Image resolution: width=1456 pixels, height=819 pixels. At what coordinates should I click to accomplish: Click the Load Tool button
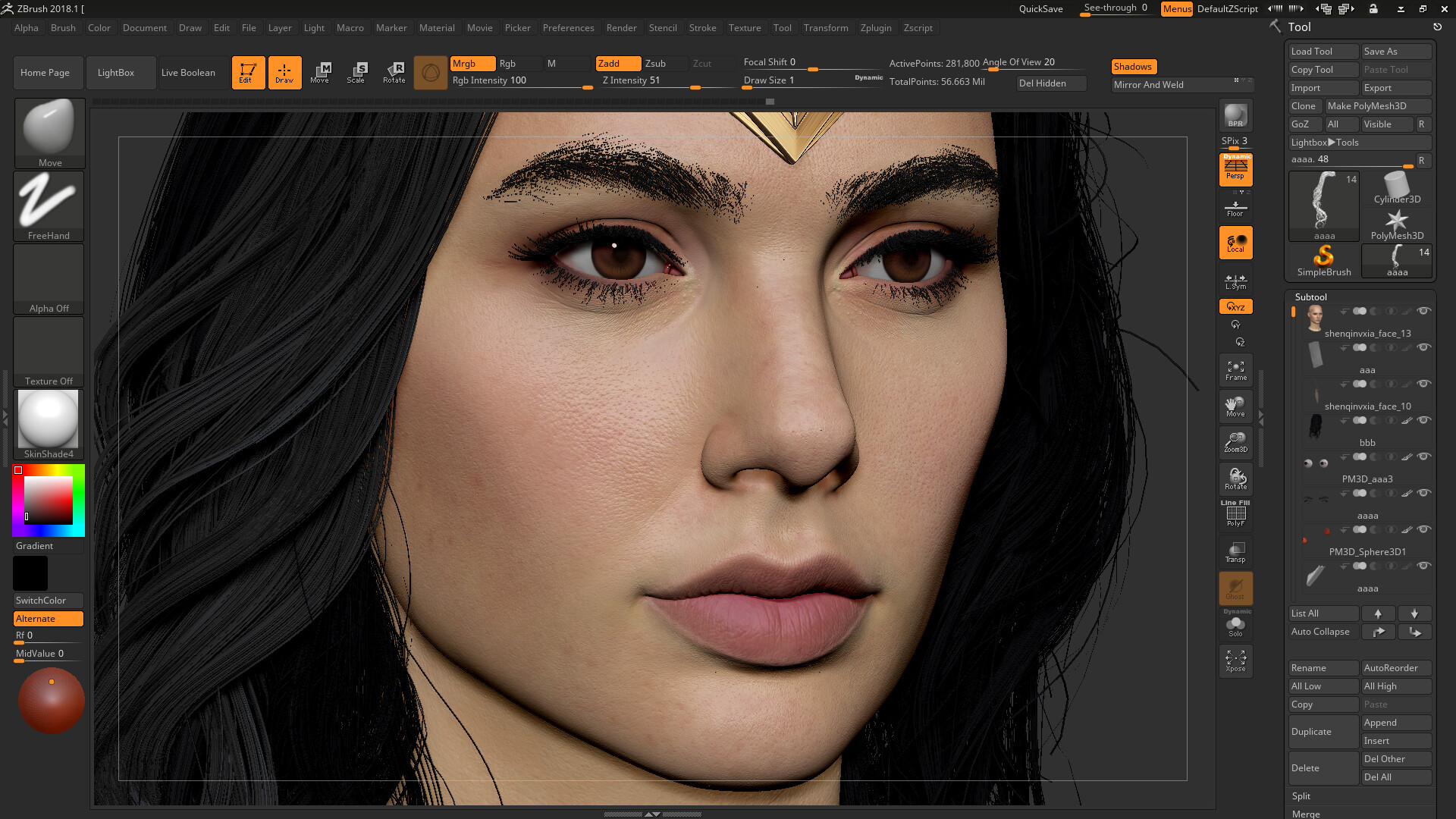[x=1323, y=52]
